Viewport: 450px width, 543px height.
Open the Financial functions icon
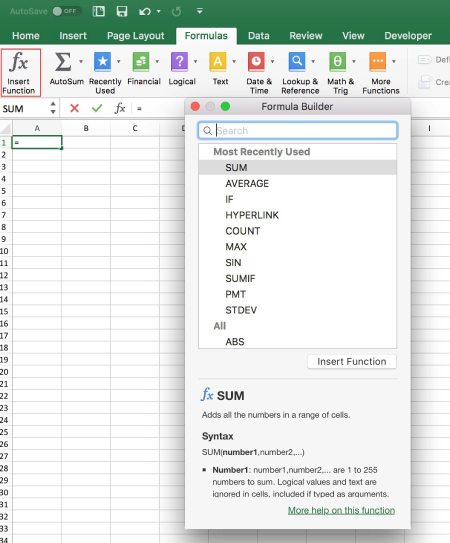pos(141,62)
